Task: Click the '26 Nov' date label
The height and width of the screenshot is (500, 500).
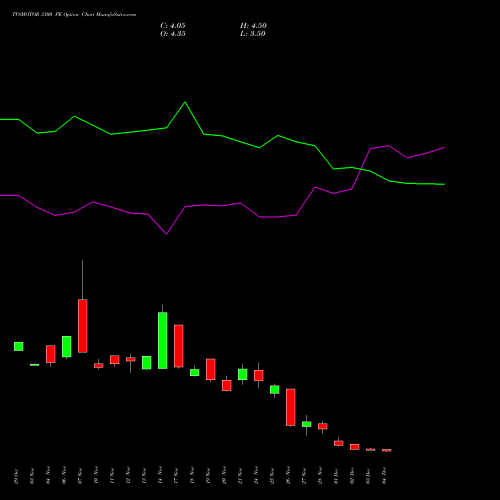Action: (x=288, y=476)
